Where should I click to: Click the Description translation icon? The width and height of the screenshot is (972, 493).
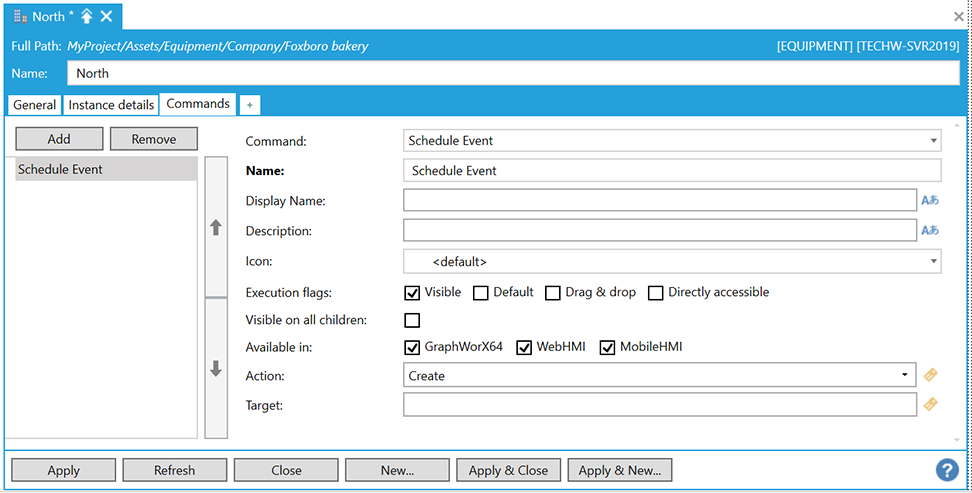pos(930,231)
